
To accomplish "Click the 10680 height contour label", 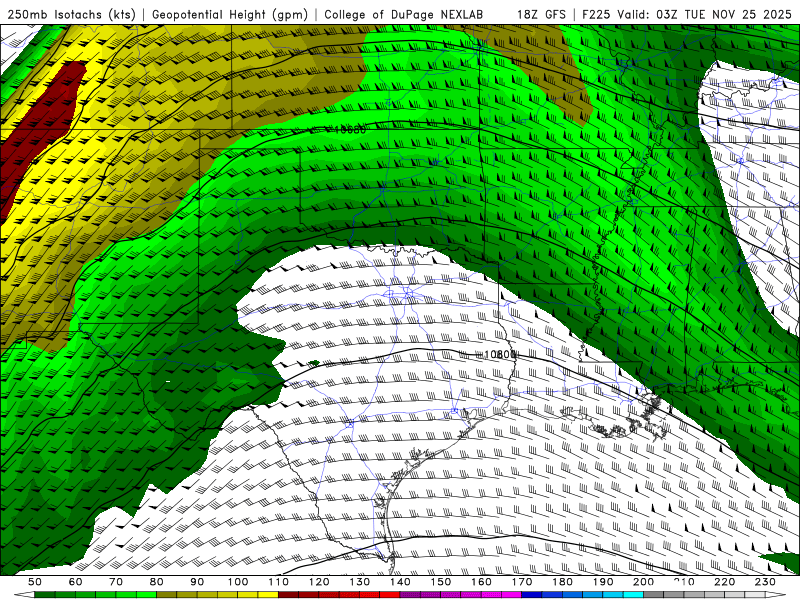I will 350,130.
